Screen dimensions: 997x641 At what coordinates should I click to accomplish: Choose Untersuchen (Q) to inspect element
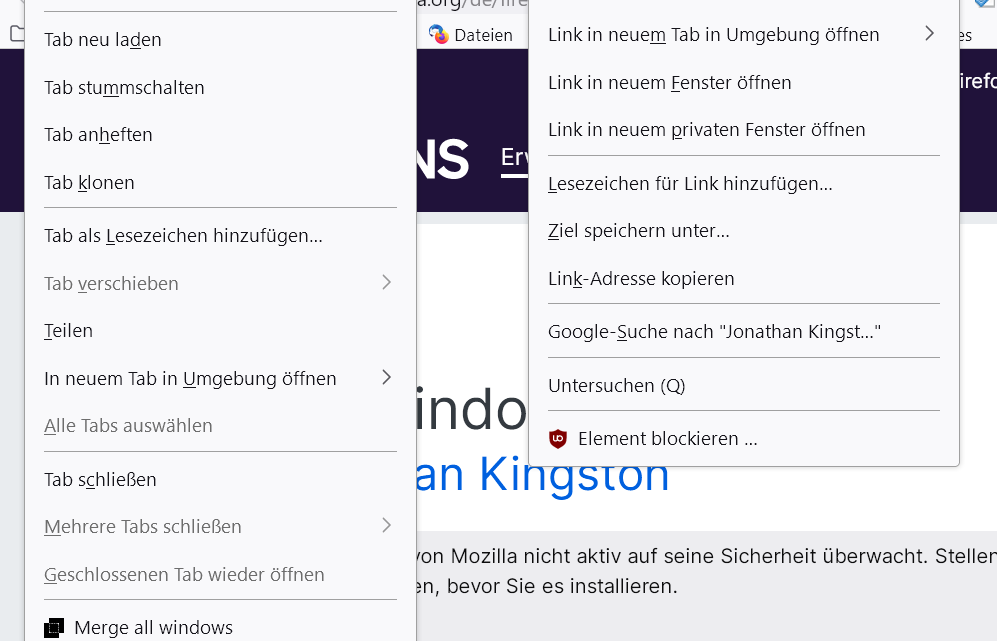[x=616, y=386]
